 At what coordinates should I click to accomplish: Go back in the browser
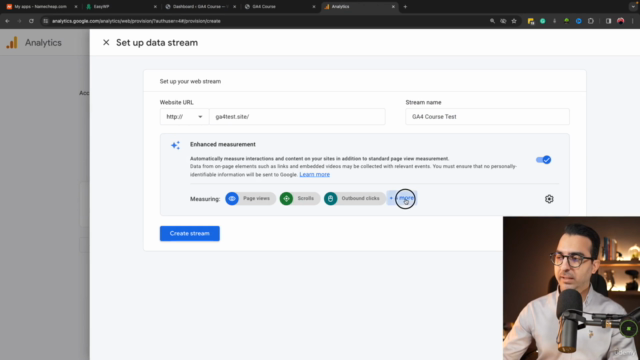pyautogui.click(x=7, y=21)
